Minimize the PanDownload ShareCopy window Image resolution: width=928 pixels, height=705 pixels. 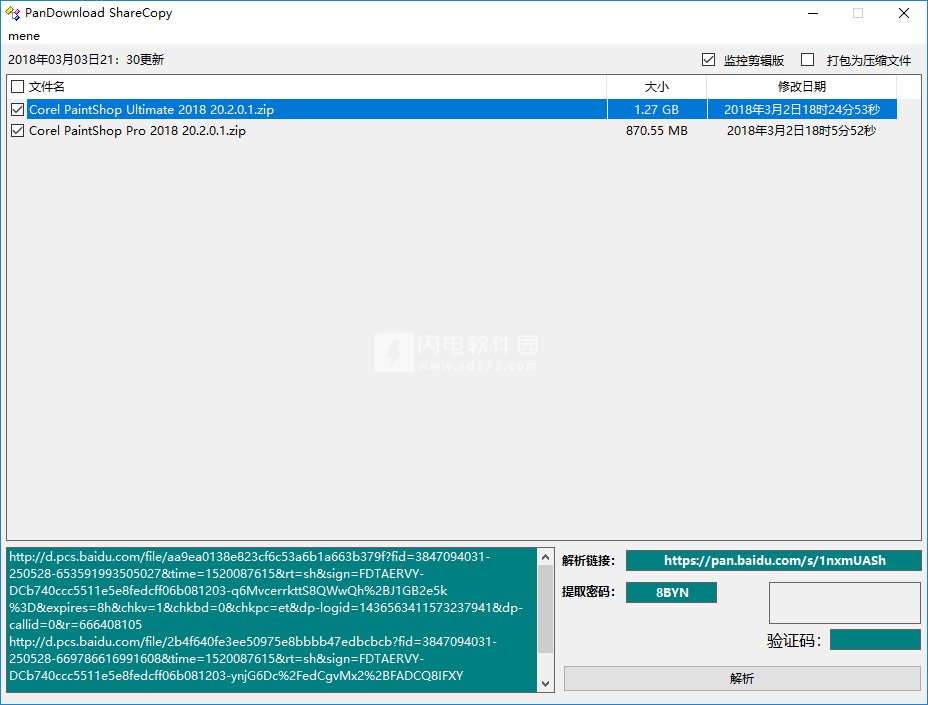813,13
